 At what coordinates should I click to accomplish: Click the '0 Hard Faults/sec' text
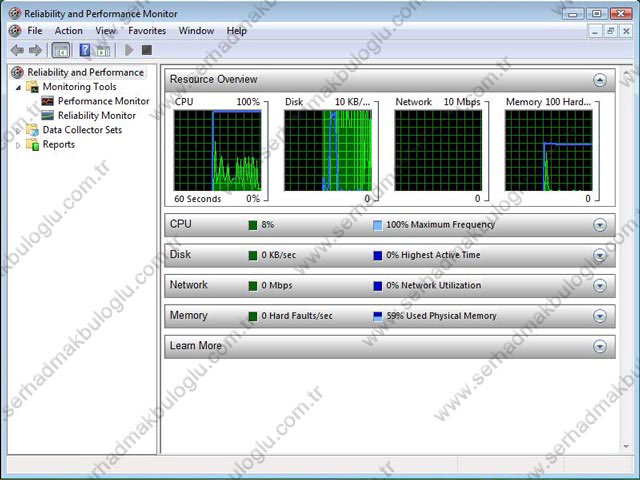(297, 316)
